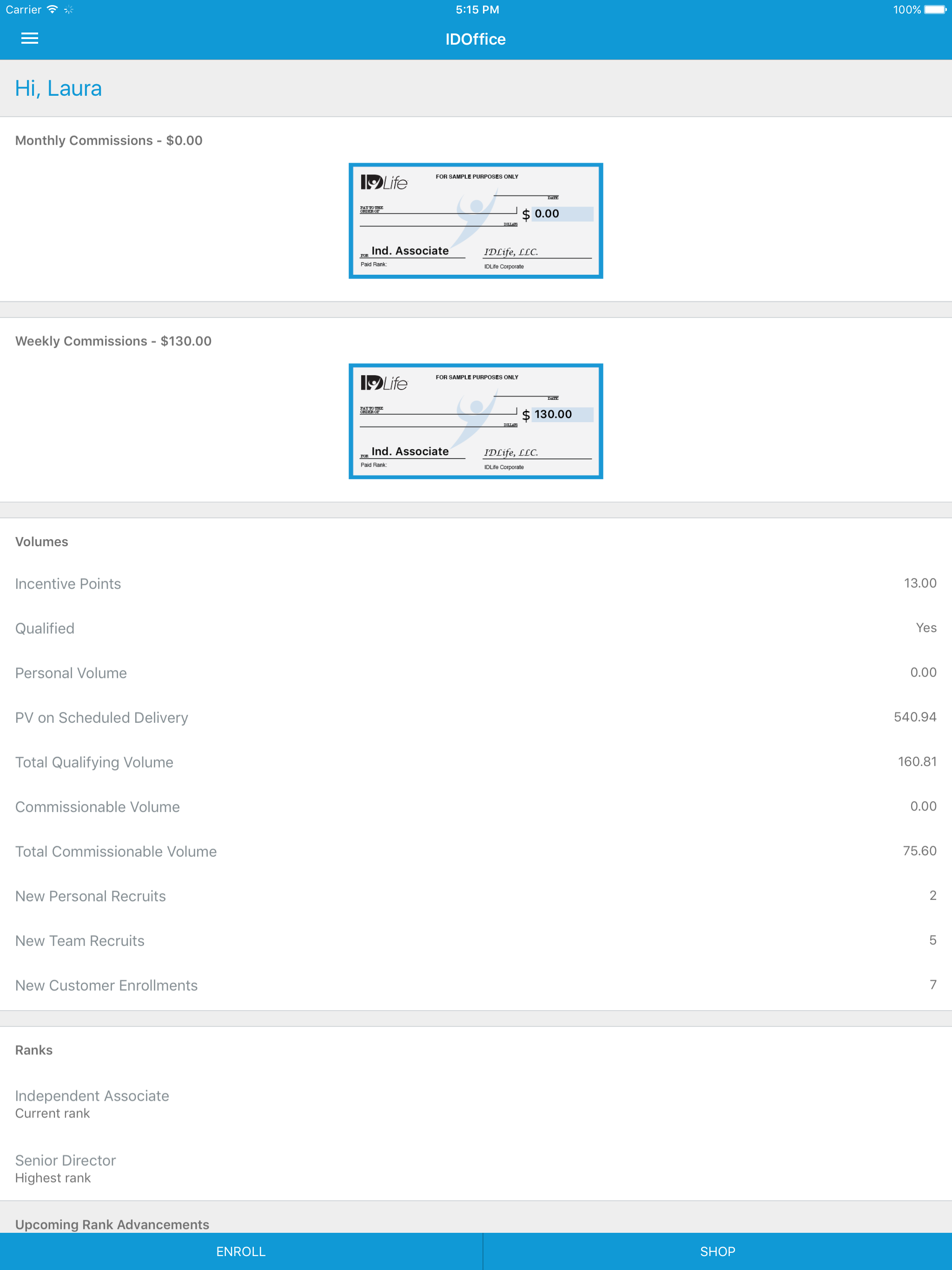Tap the 160.81 value
This screenshot has width=952, height=1270.
(x=917, y=761)
